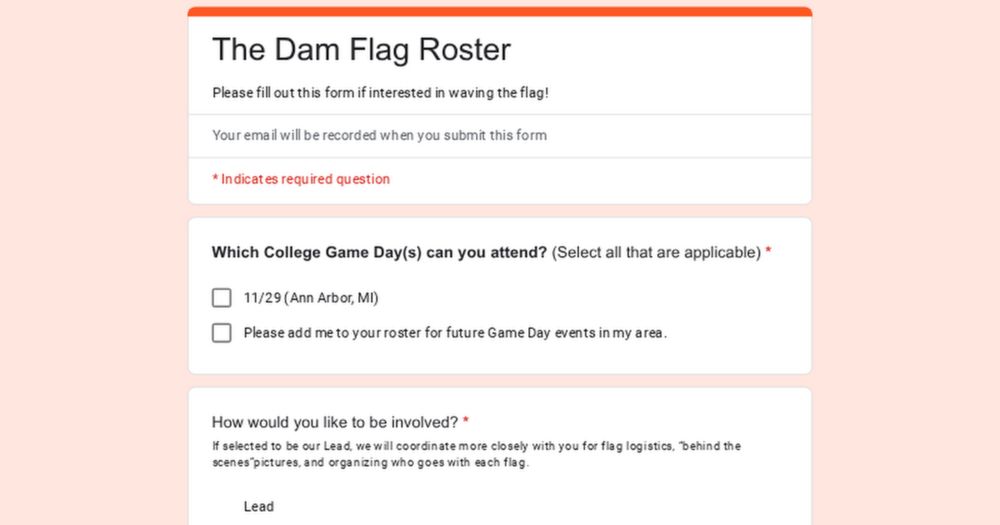
Task: Check the 11/29 (Ann Arbor, MI) checkbox
Action: 221,298
